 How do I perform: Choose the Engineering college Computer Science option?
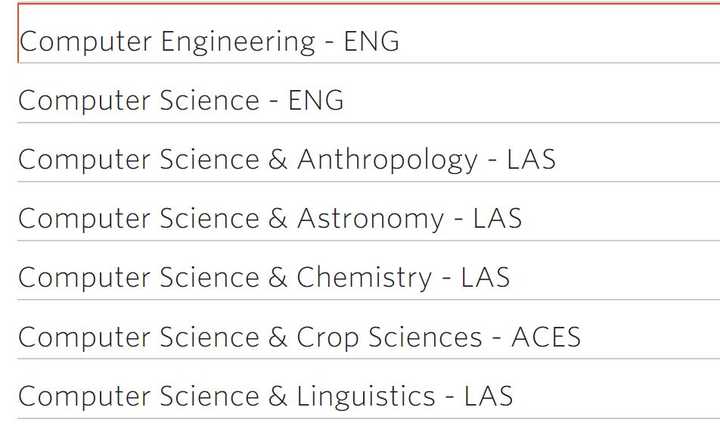[x=369, y=93]
